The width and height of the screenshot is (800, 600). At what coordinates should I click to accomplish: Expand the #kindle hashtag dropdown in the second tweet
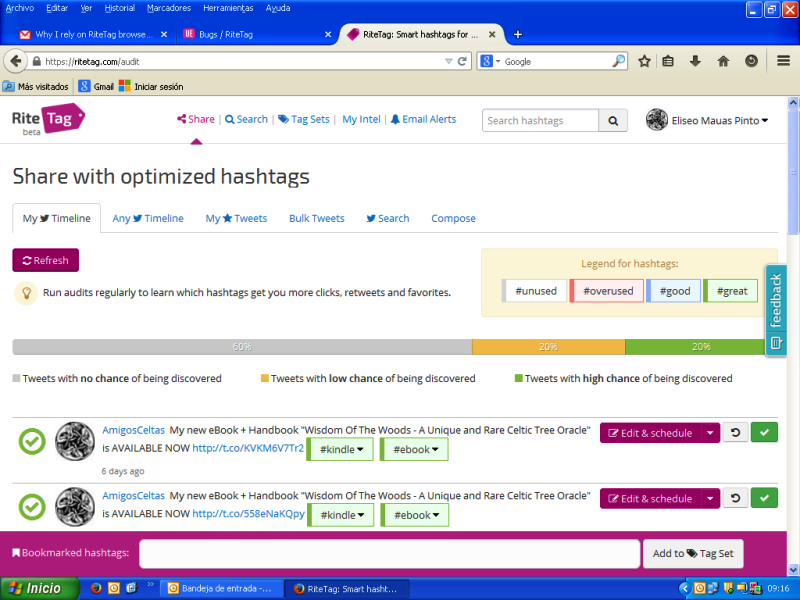pyautogui.click(x=341, y=515)
